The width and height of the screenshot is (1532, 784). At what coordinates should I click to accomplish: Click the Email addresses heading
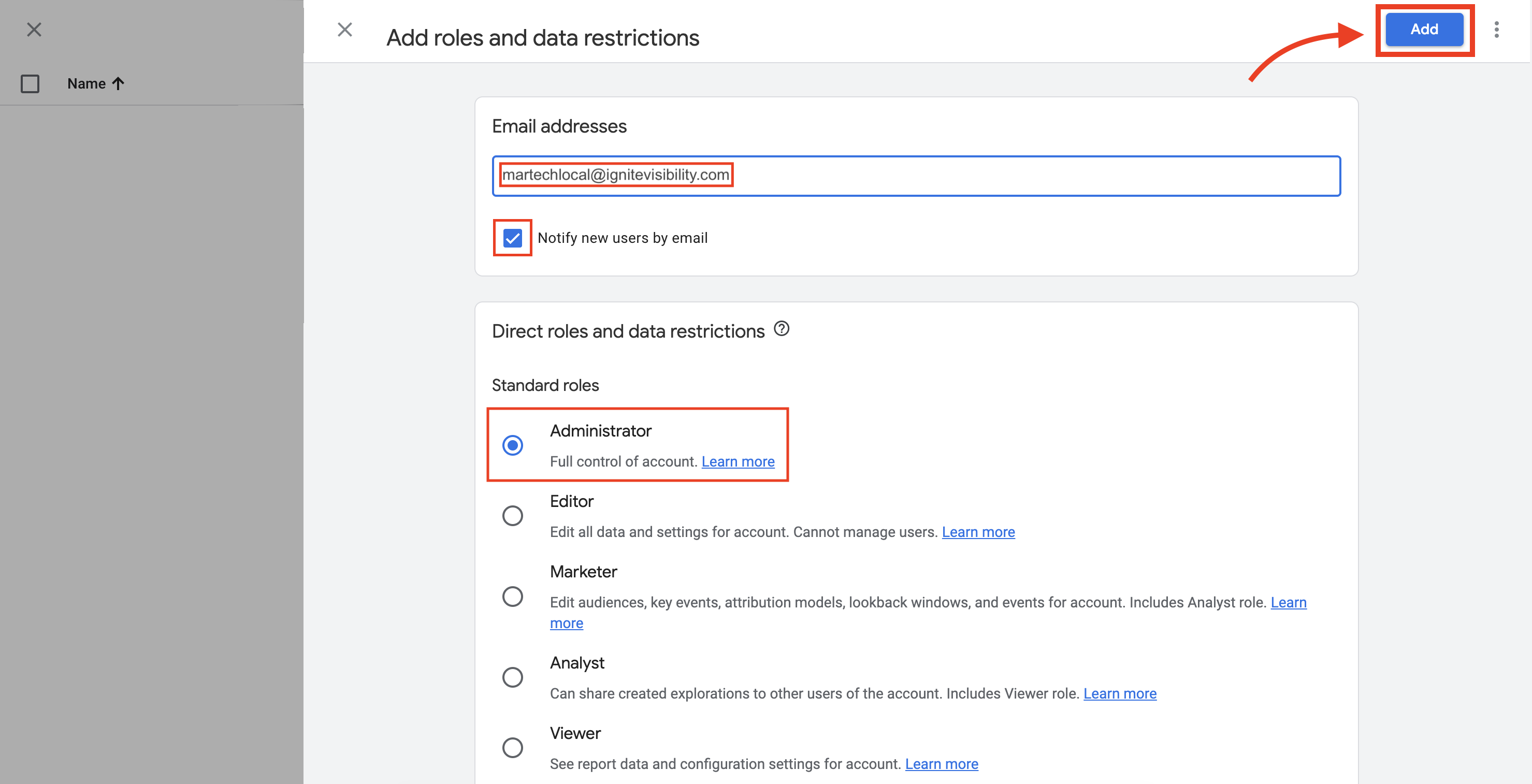558,126
